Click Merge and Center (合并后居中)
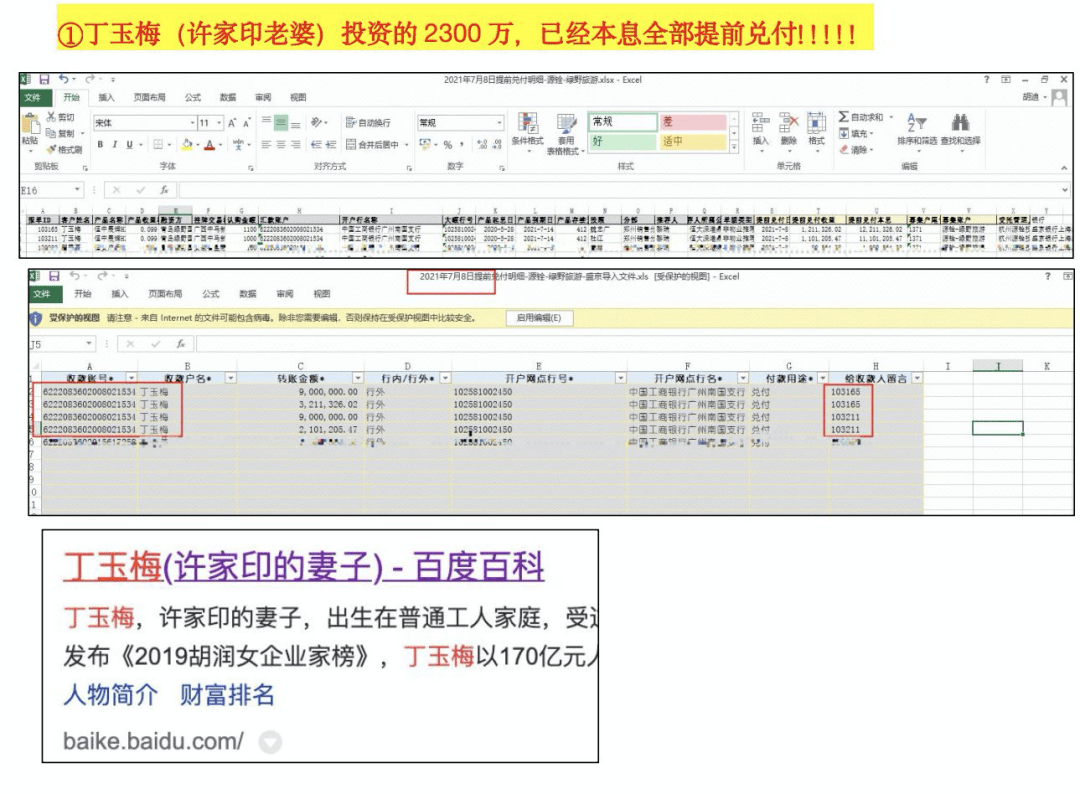 [x=373, y=145]
